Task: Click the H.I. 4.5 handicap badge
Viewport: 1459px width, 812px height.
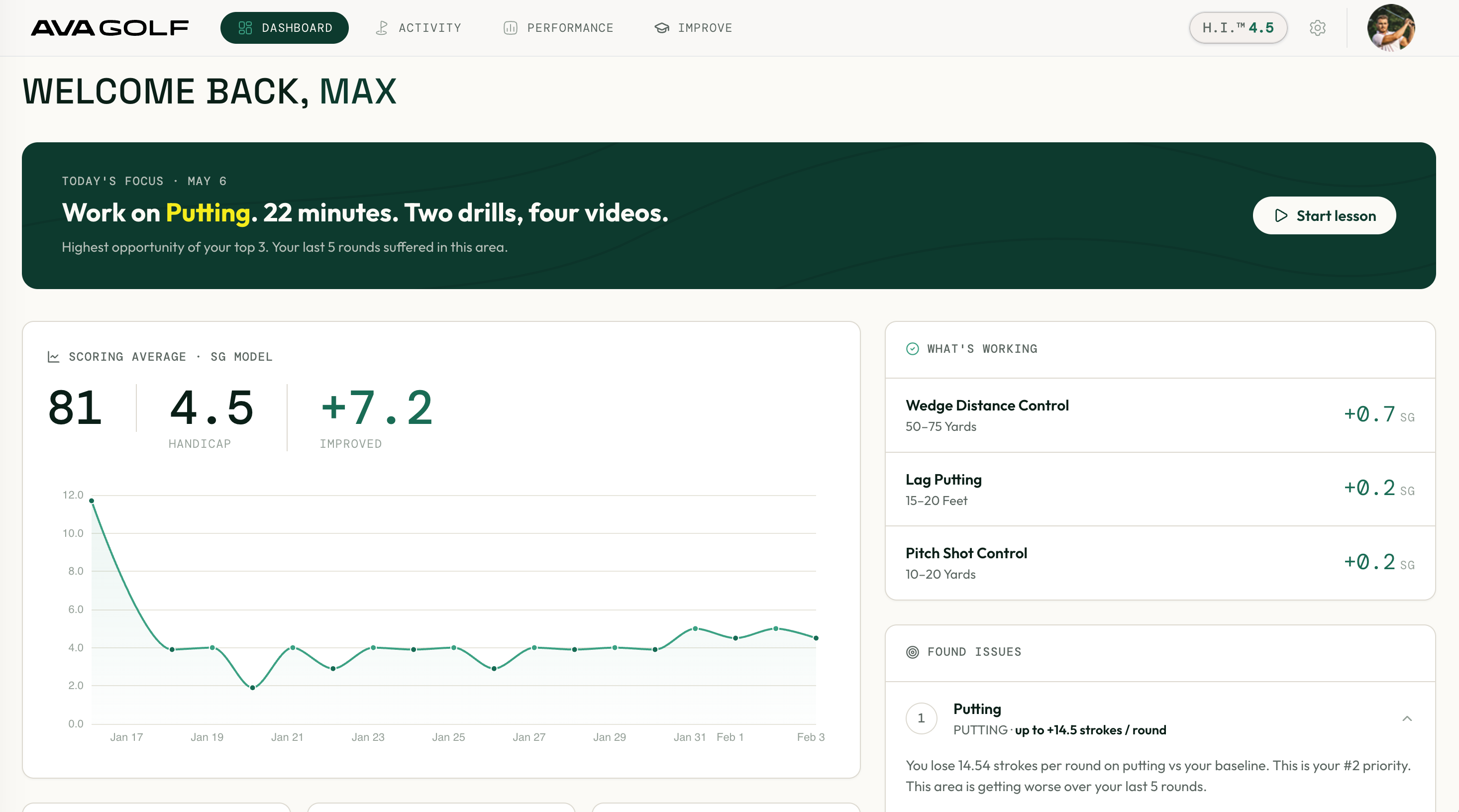Action: [1238, 28]
